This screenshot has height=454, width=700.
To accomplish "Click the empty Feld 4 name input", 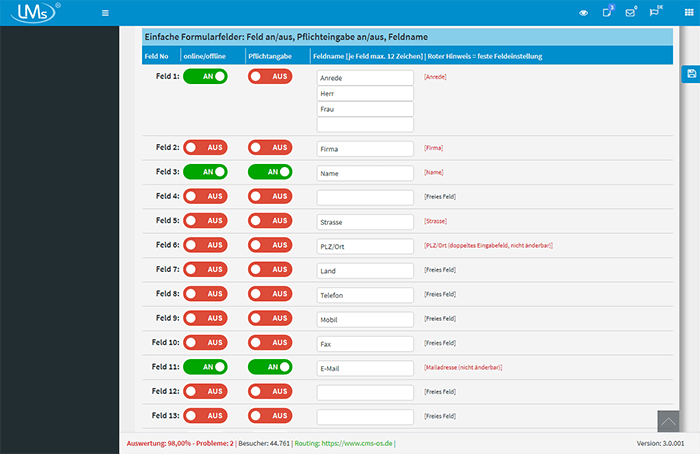I will click(x=365, y=197).
